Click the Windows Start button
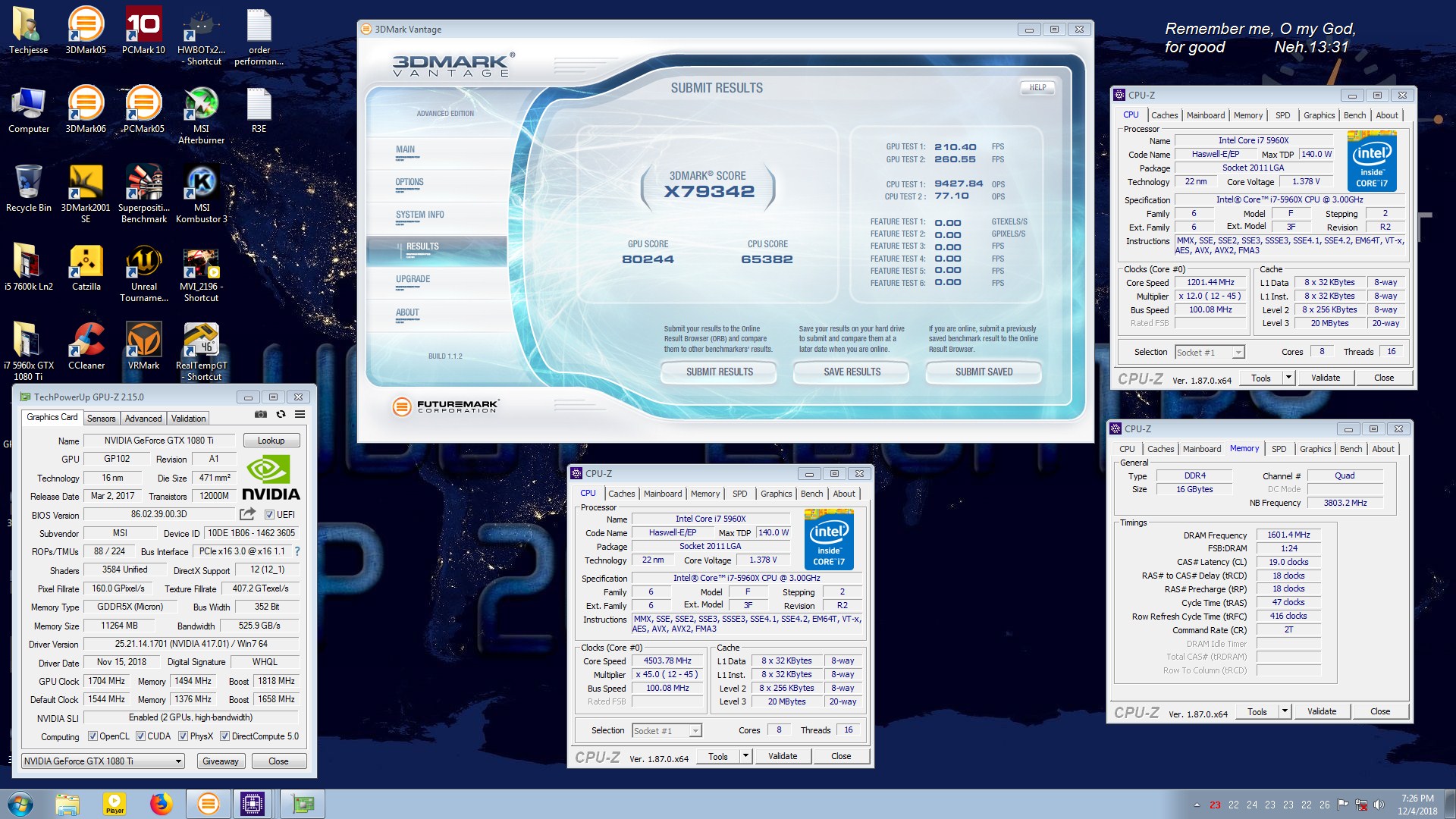 tap(20, 804)
